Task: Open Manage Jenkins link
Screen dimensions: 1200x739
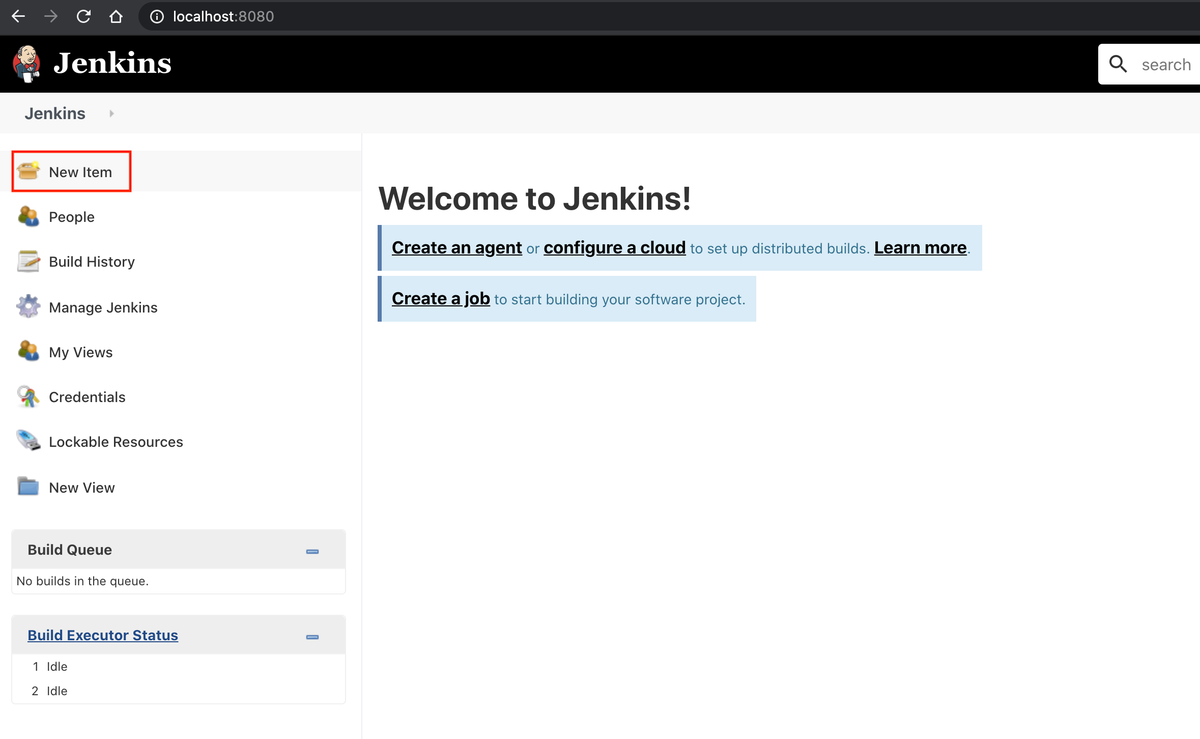Action: pos(103,308)
